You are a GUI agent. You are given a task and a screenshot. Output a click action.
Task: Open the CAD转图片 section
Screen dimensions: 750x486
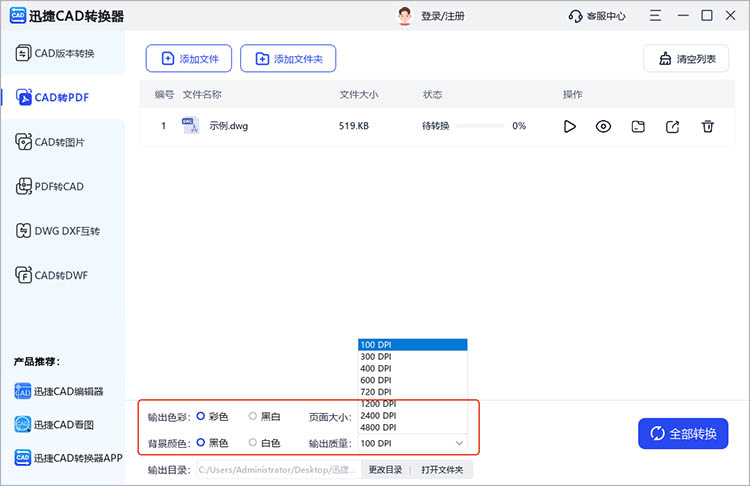[63, 142]
